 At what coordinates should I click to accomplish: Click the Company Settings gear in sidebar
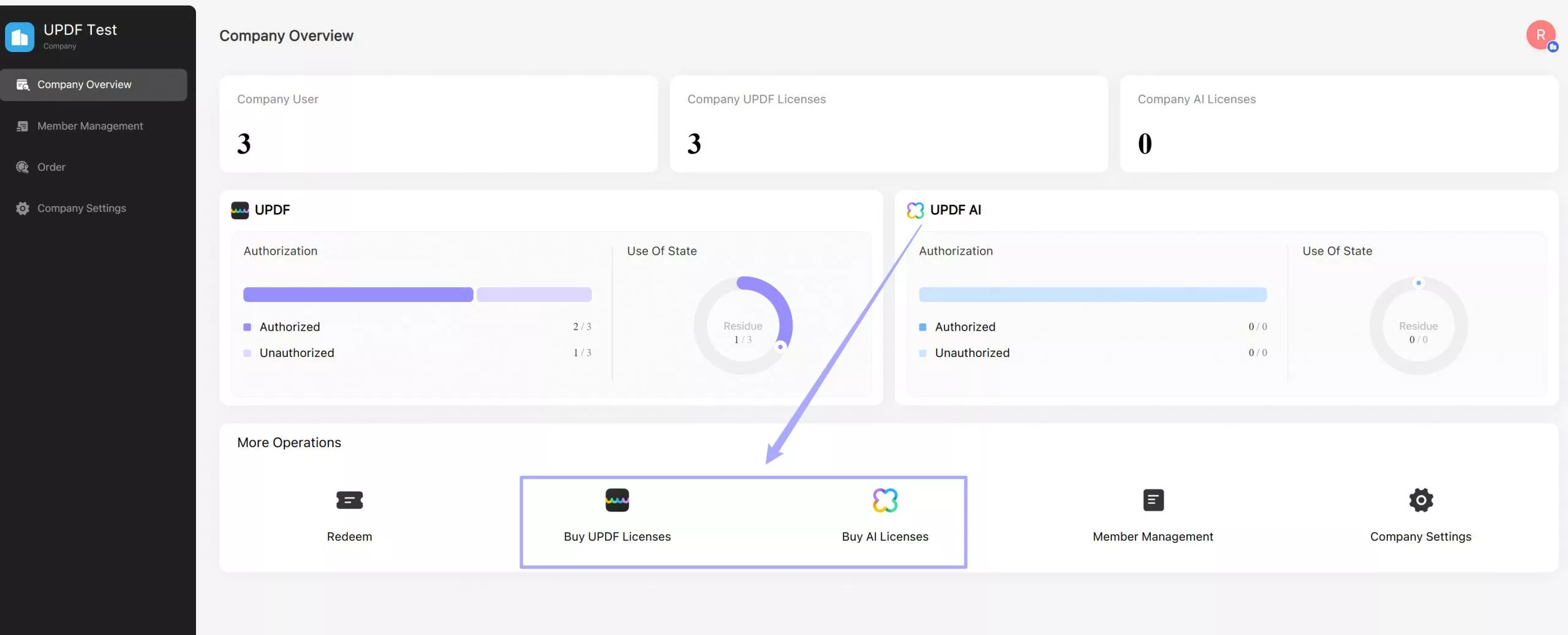click(23, 208)
